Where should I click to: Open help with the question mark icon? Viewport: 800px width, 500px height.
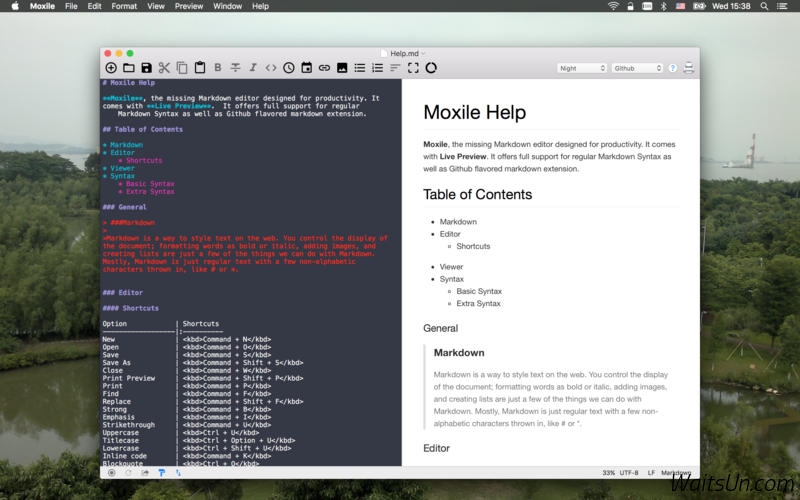click(x=672, y=68)
